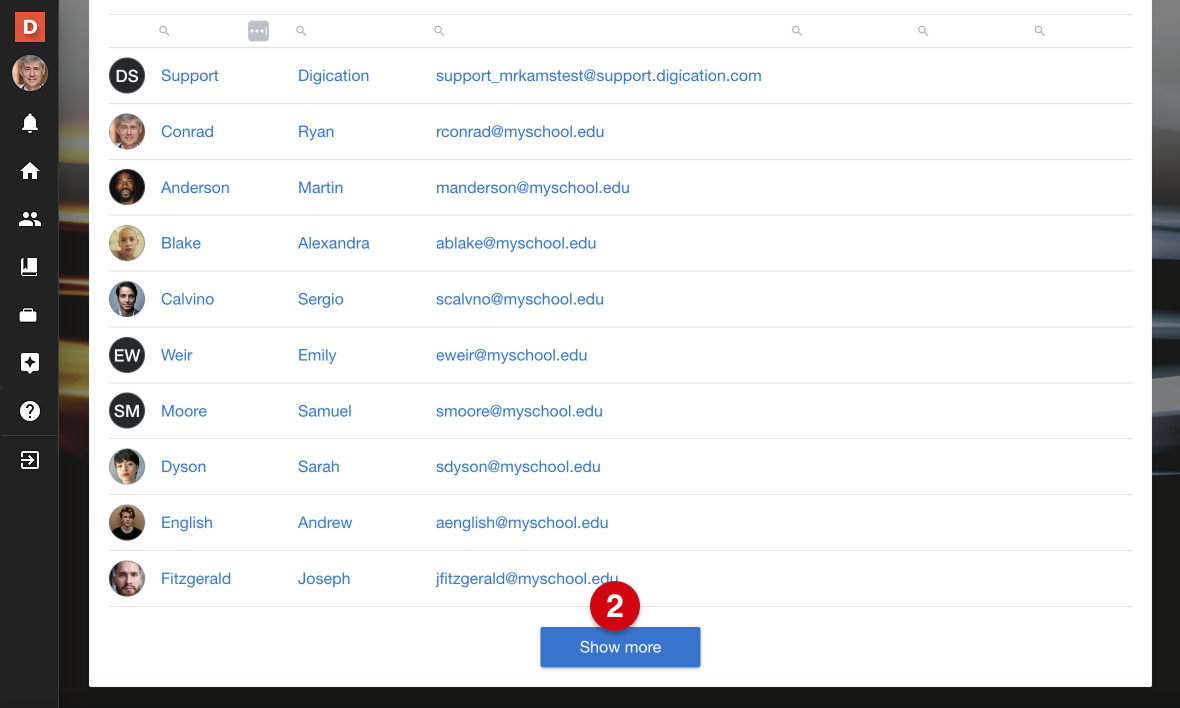Open Help question mark icon

(x=29, y=411)
